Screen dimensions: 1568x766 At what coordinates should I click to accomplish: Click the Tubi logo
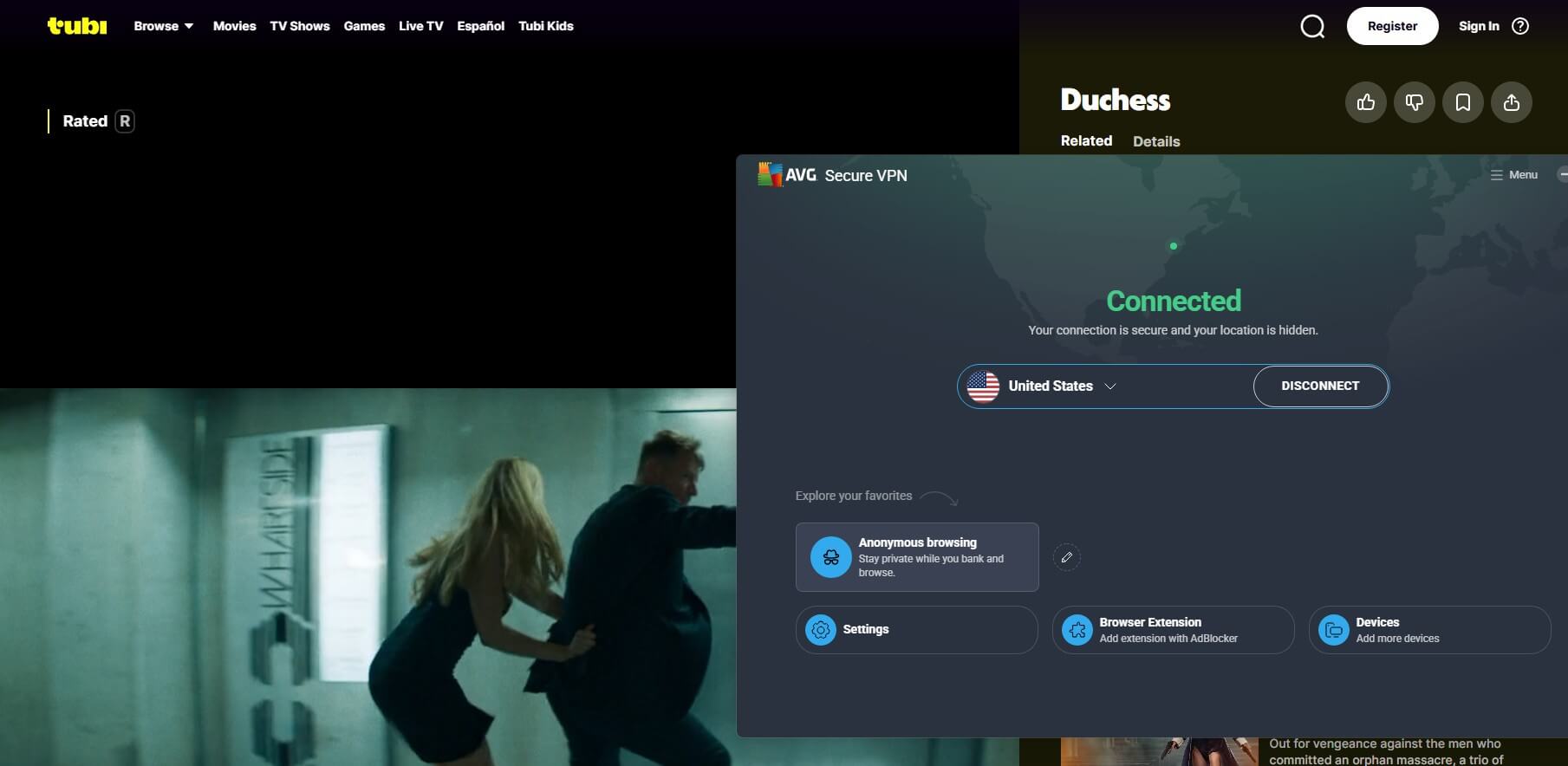[77, 26]
